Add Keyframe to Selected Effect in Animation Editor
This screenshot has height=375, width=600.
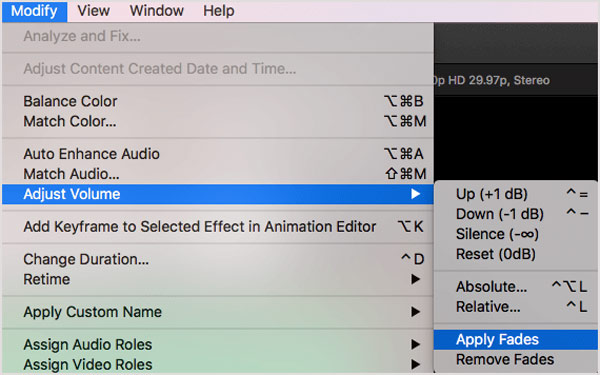(218, 227)
